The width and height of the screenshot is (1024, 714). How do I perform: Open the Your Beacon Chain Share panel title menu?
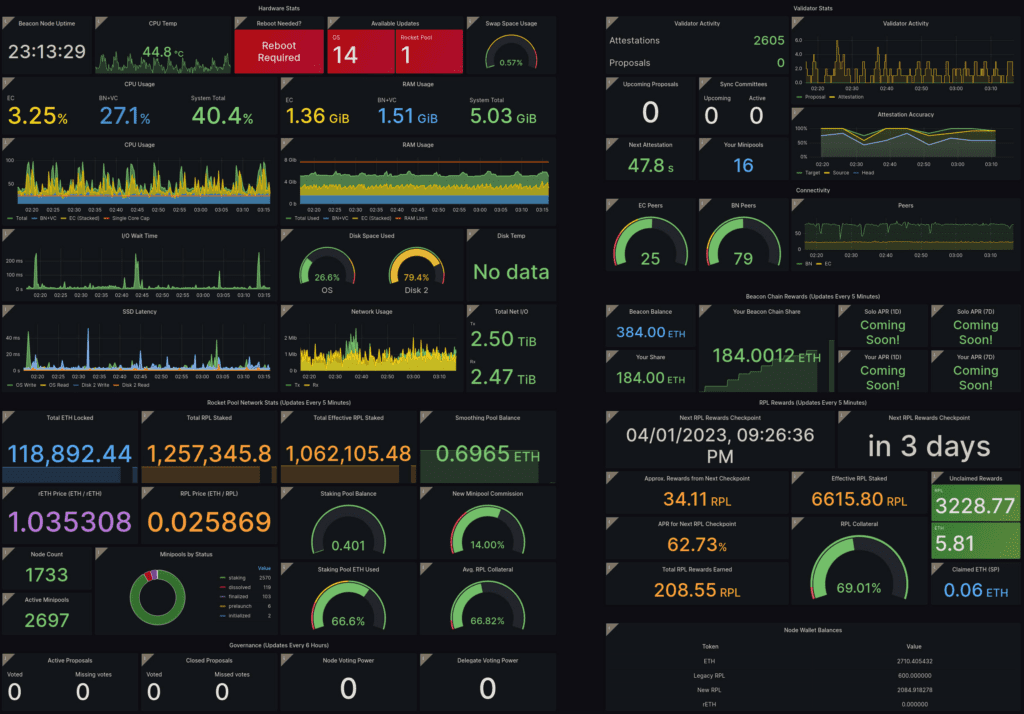(x=766, y=312)
